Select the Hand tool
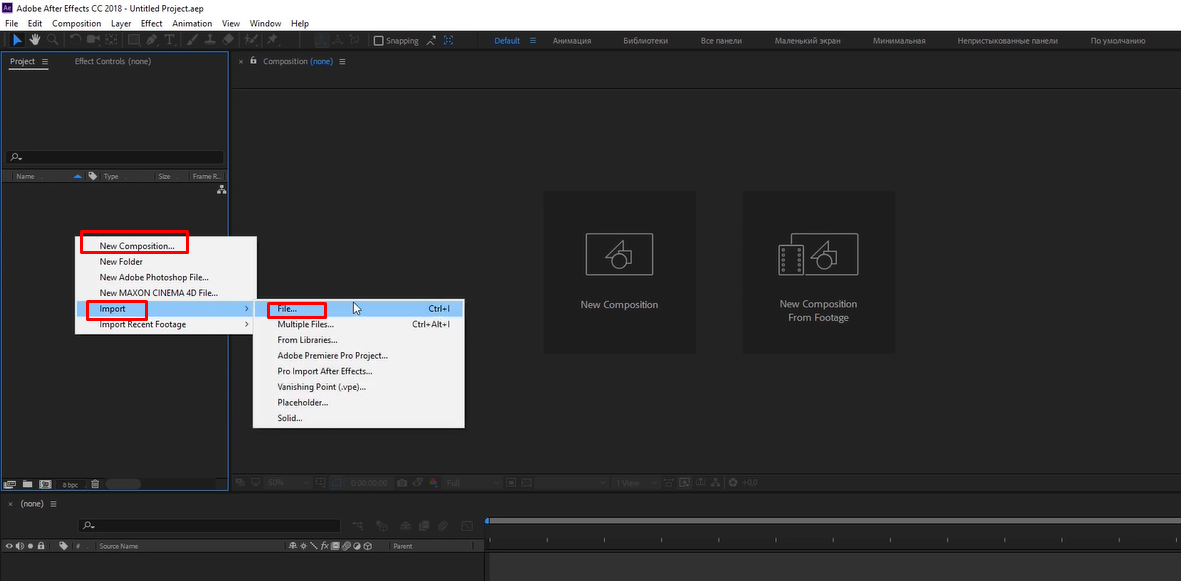This screenshot has width=1181, height=581. coord(36,40)
